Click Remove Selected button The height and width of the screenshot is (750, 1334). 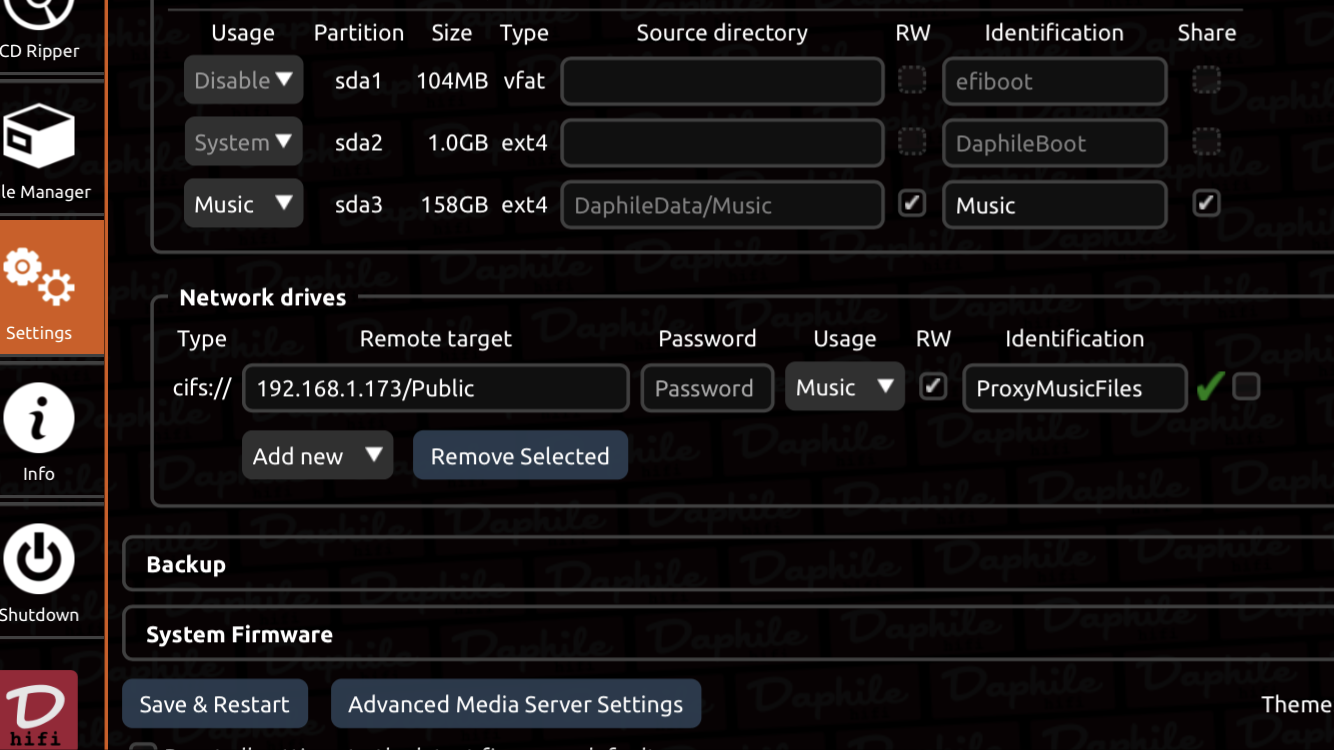click(520, 456)
